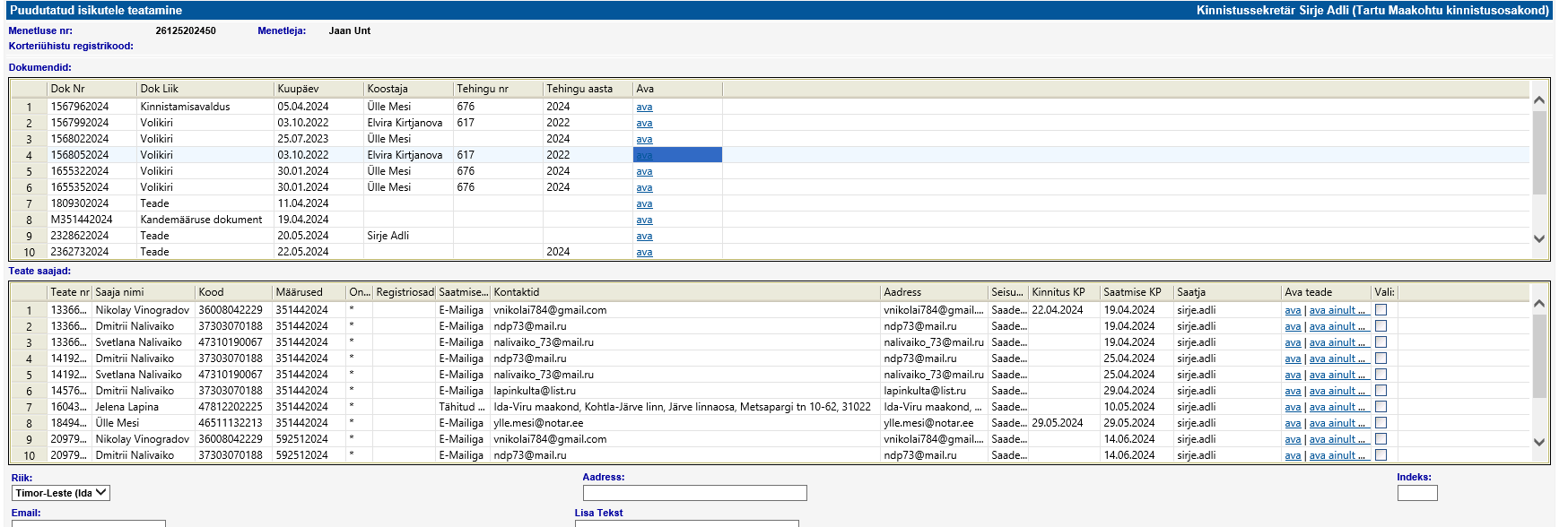Click the Dok Liik column header
Viewport: 1568px width, 527px height.
tap(205, 89)
